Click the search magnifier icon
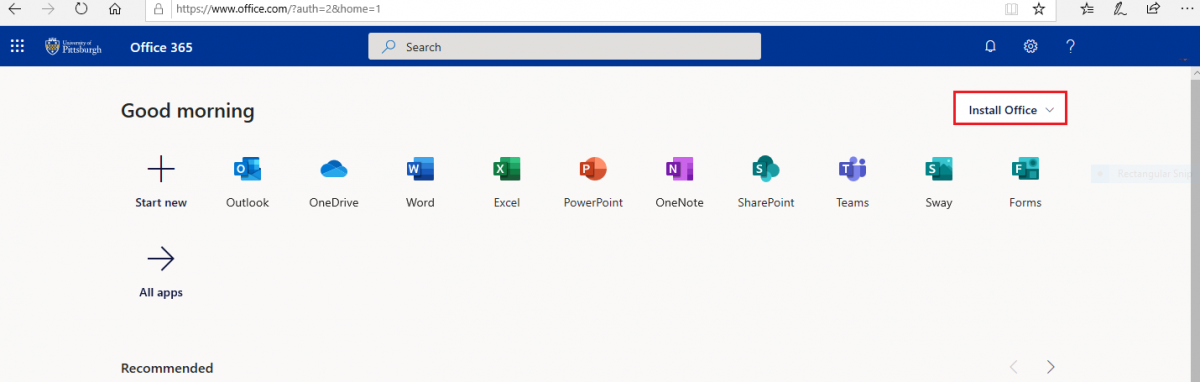The width and height of the screenshot is (1200, 382). pyautogui.click(x=389, y=46)
